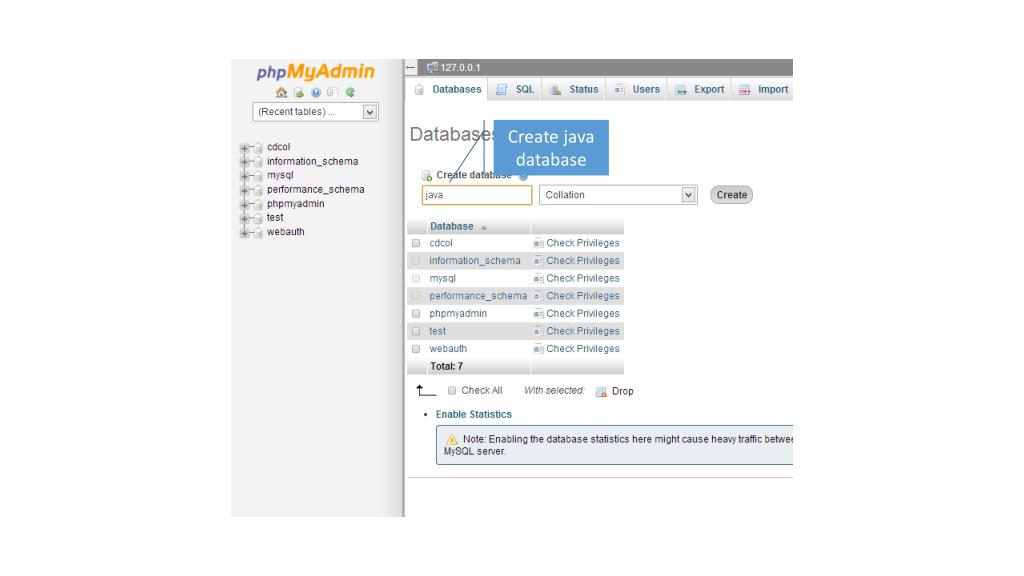Screen dimensions: 1024x576
Task: Click the webauth database icon in sidebar
Action: click(x=258, y=232)
